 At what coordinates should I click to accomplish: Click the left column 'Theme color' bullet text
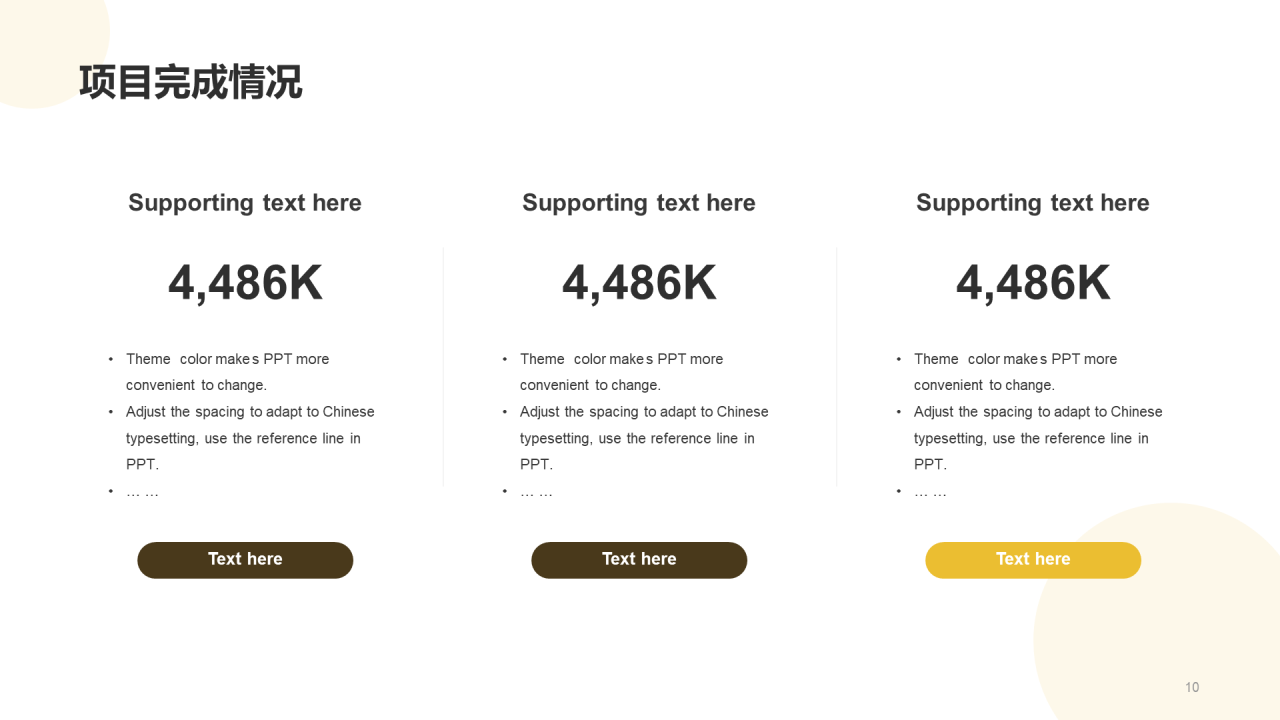(x=228, y=372)
